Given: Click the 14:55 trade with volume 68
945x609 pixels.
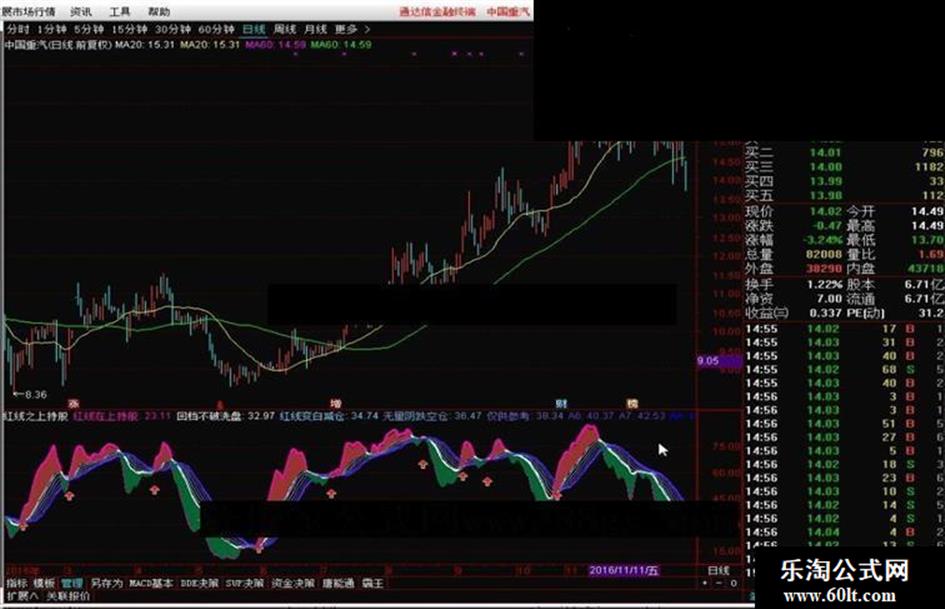Looking at the screenshot, I should point(844,369).
